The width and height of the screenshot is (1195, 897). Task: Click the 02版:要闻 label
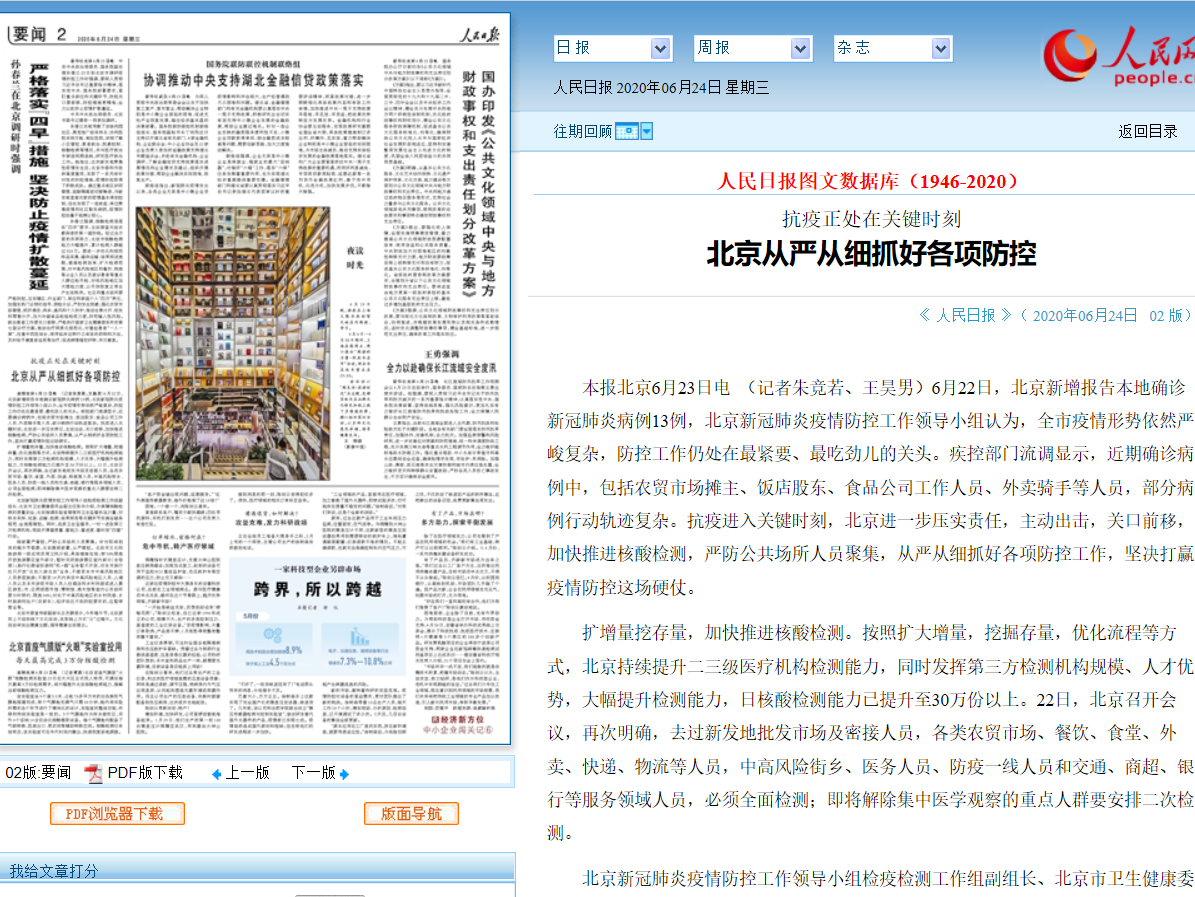[38, 773]
